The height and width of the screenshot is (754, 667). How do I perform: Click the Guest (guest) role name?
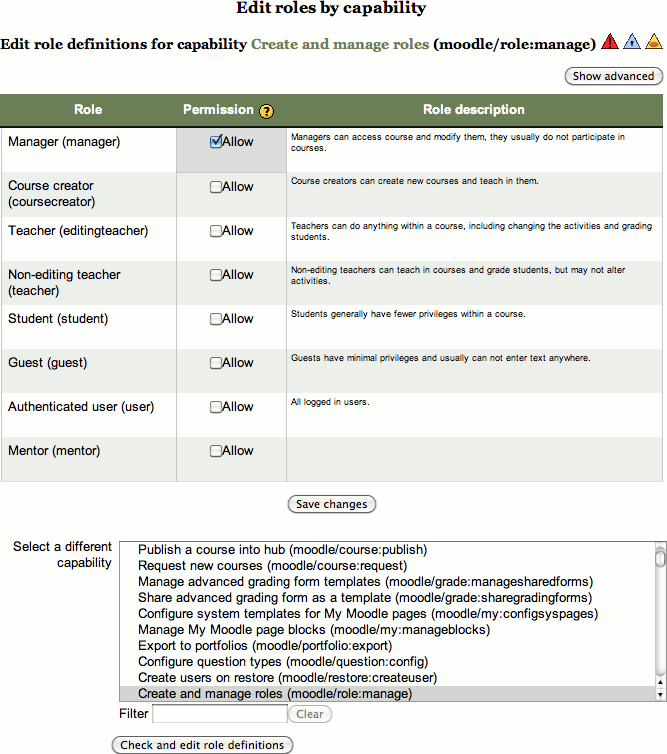click(x=48, y=363)
